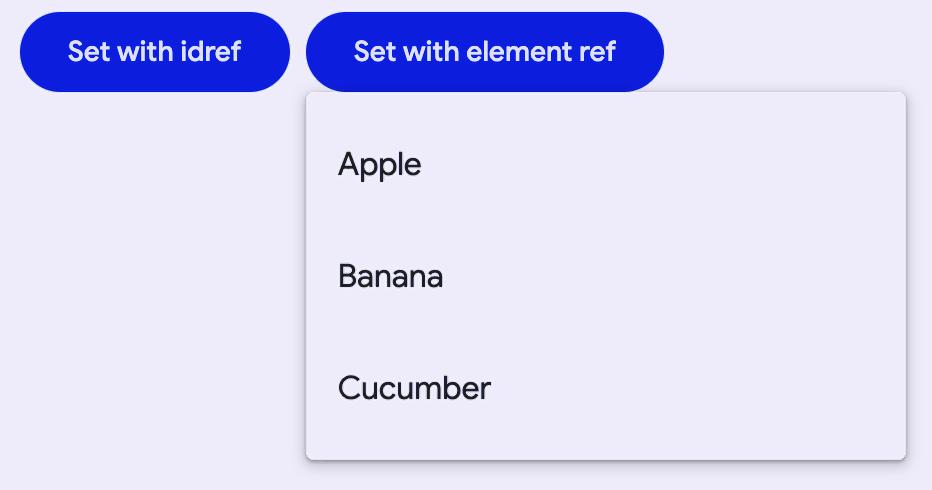Click the Cucumber option
932x490 pixels.
pos(414,388)
